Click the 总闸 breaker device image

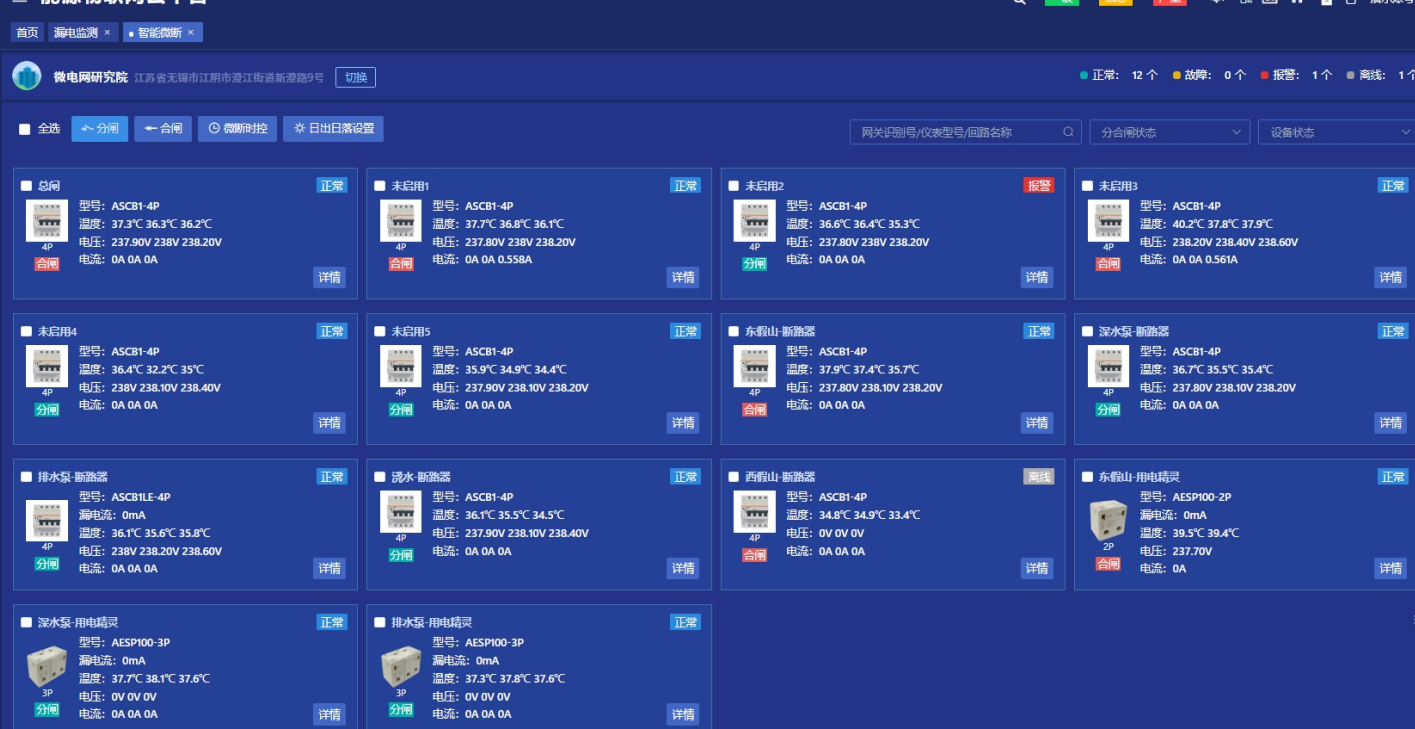47,221
